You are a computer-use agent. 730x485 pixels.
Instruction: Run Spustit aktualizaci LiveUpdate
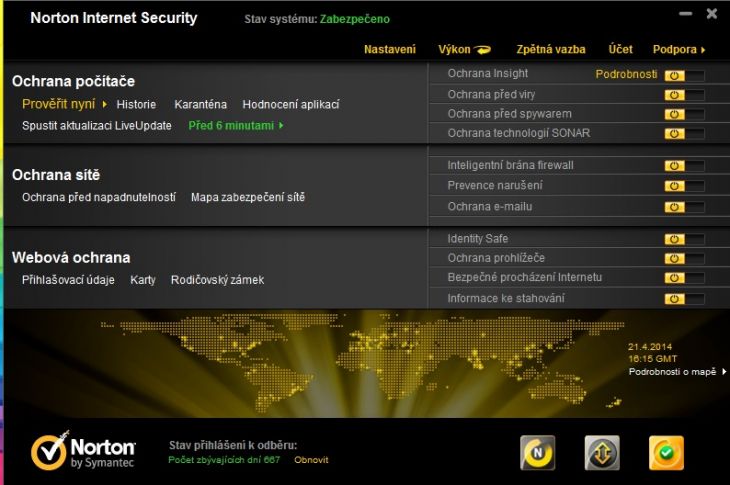97,126
